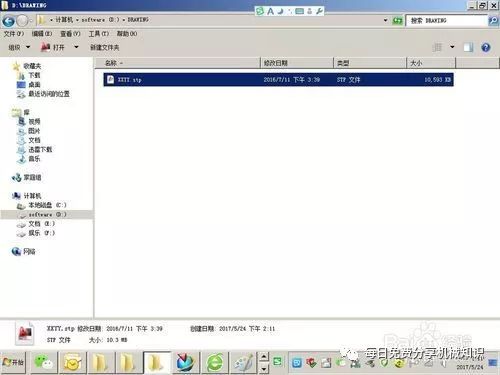Toggle the moon half-width icon on IME bar

click(x=280, y=11)
